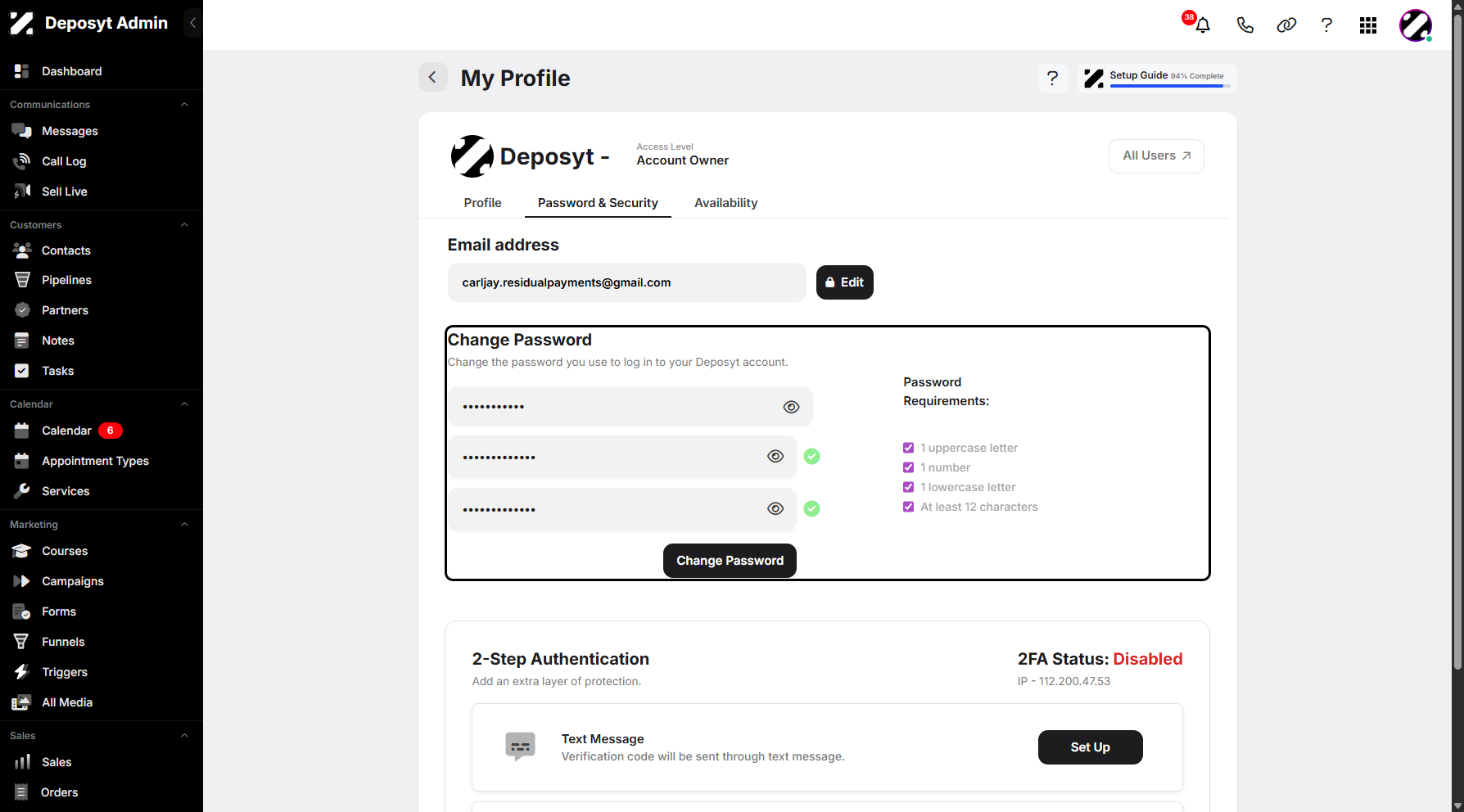Toggle the 1 number checkbox
The image size is (1464, 812).
coord(908,467)
